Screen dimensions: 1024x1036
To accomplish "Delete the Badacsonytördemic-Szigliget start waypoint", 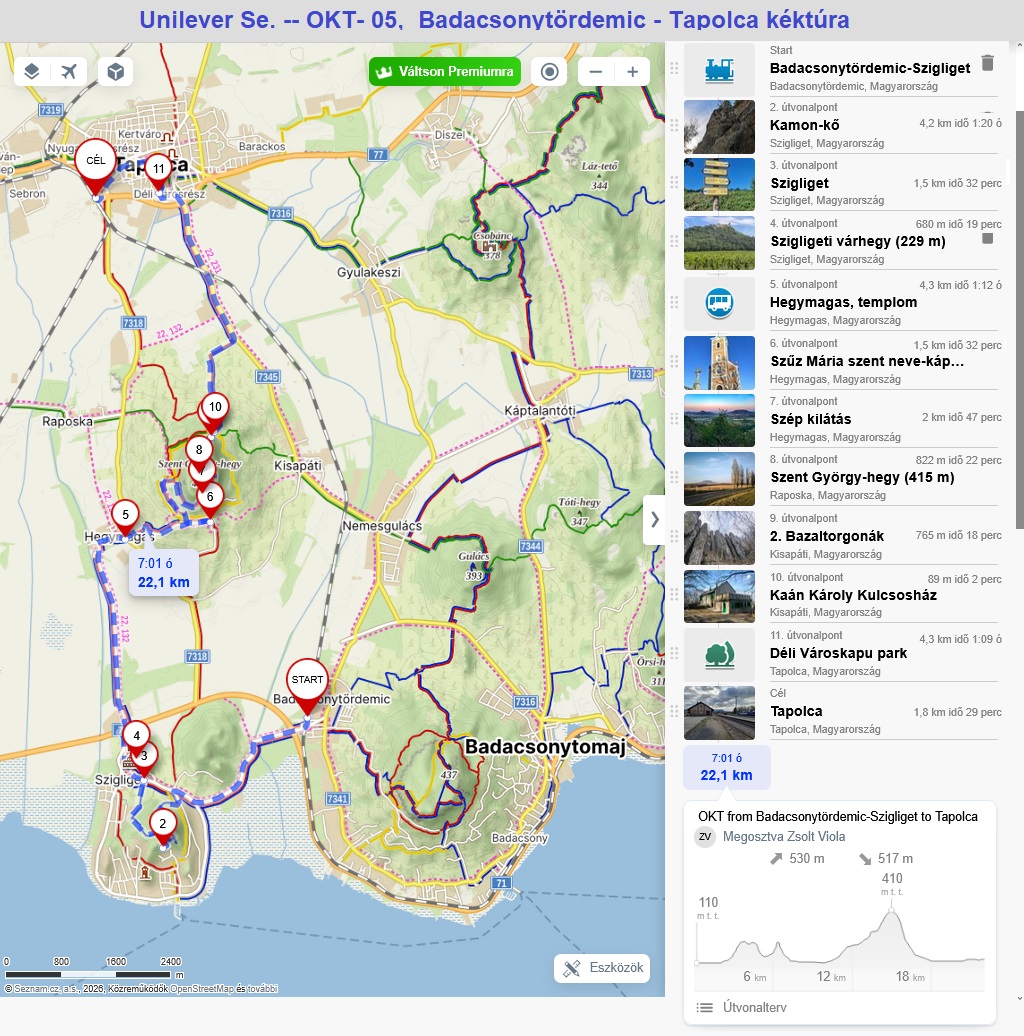I will (x=987, y=64).
